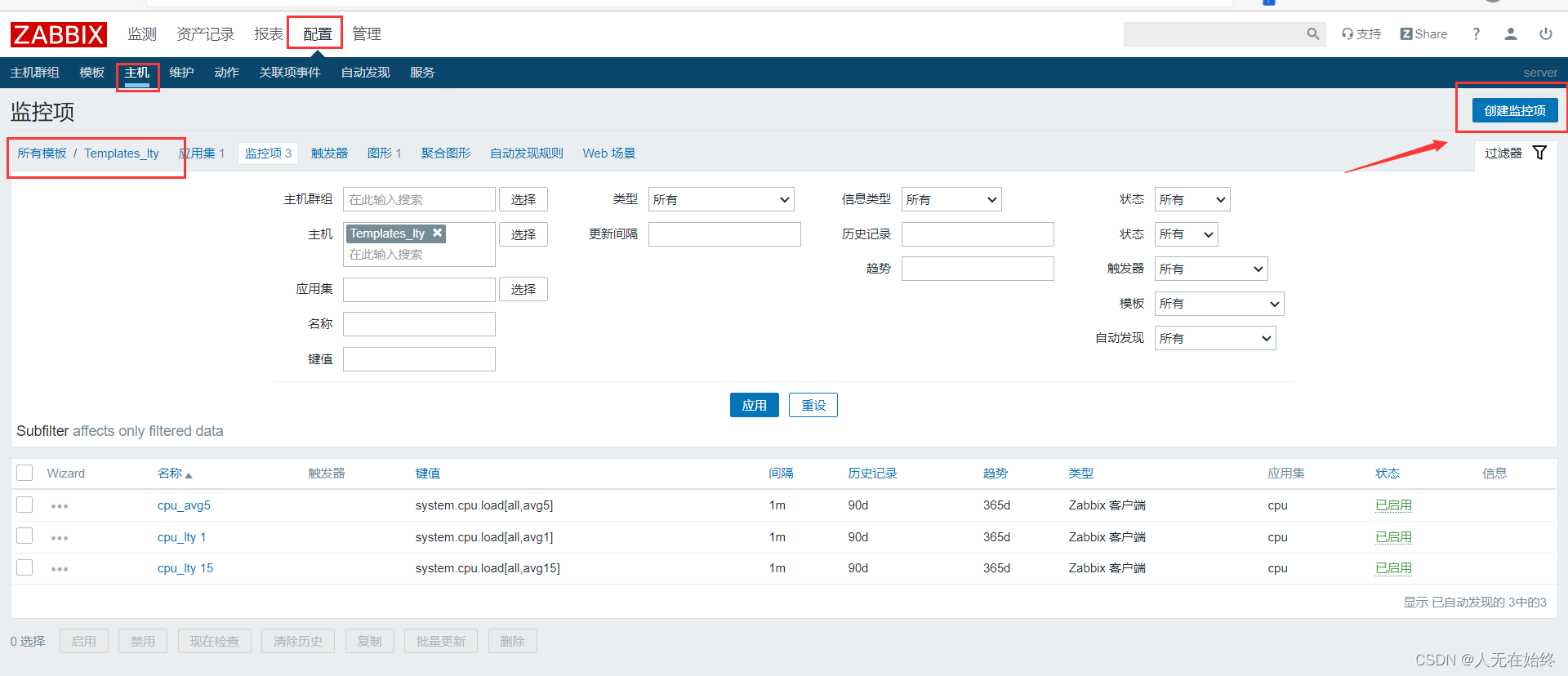Image resolution: width=1568 pixels, height=676 pixels.
Task: Open the cpu_avg5 item link
Action: pyautogui.click(x=184, y=505)
